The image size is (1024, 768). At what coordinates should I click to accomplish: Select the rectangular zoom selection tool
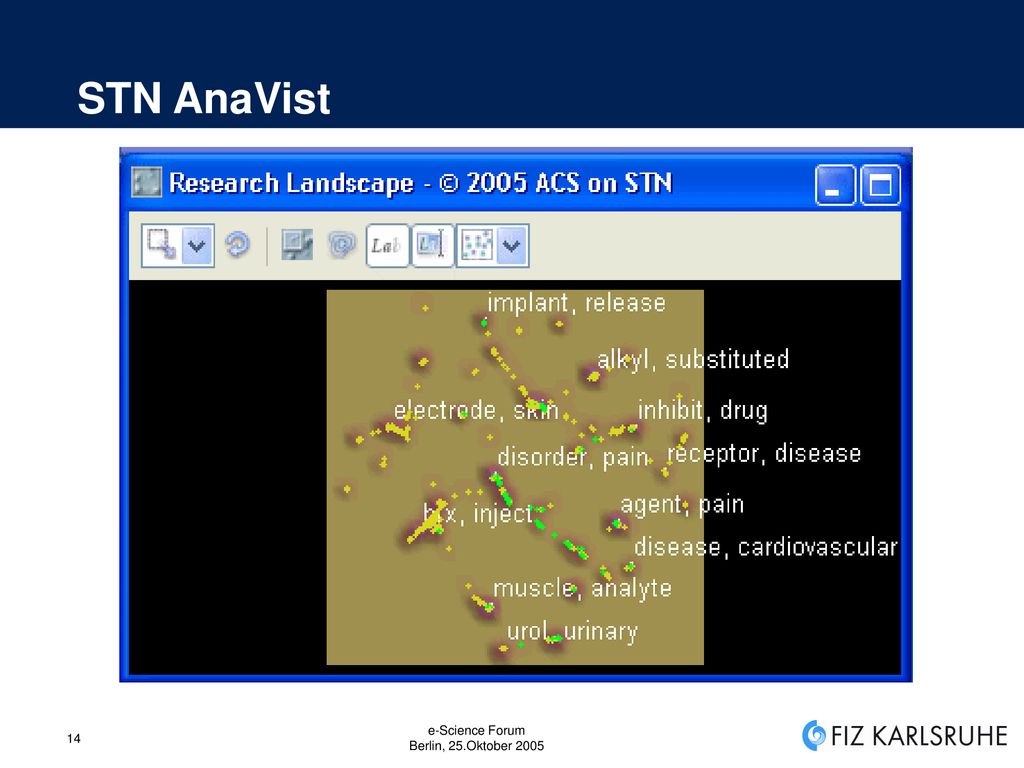pyautogui.click(x=161, y=245)
